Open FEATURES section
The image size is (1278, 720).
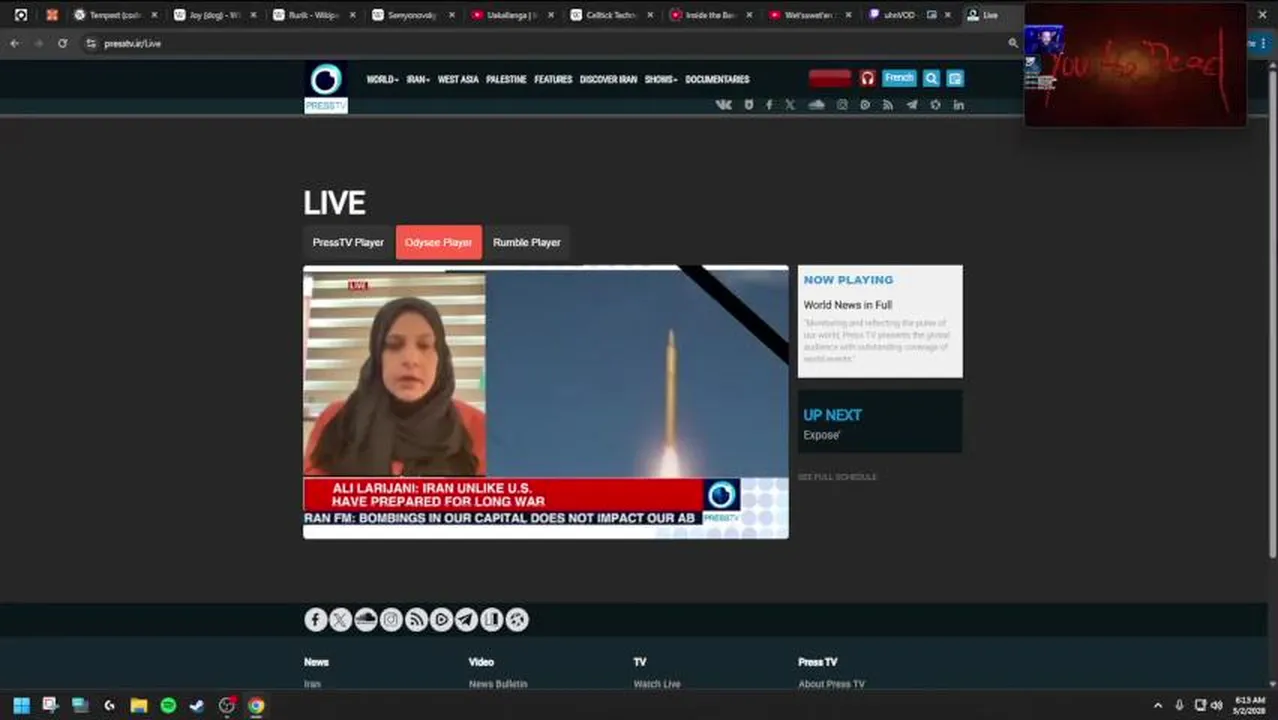coord(553,79)
